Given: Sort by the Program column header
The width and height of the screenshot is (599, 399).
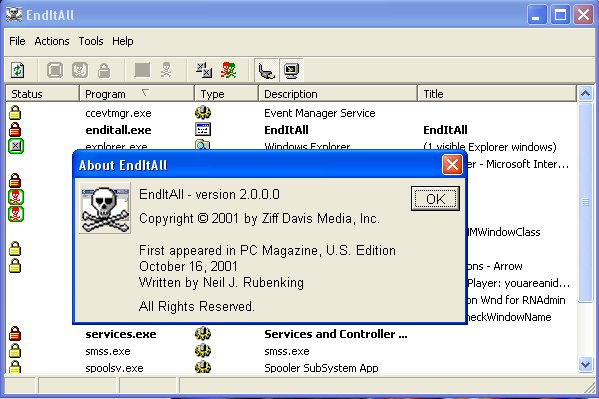Looking at the screenshot, I should click(x=136, y=94).
